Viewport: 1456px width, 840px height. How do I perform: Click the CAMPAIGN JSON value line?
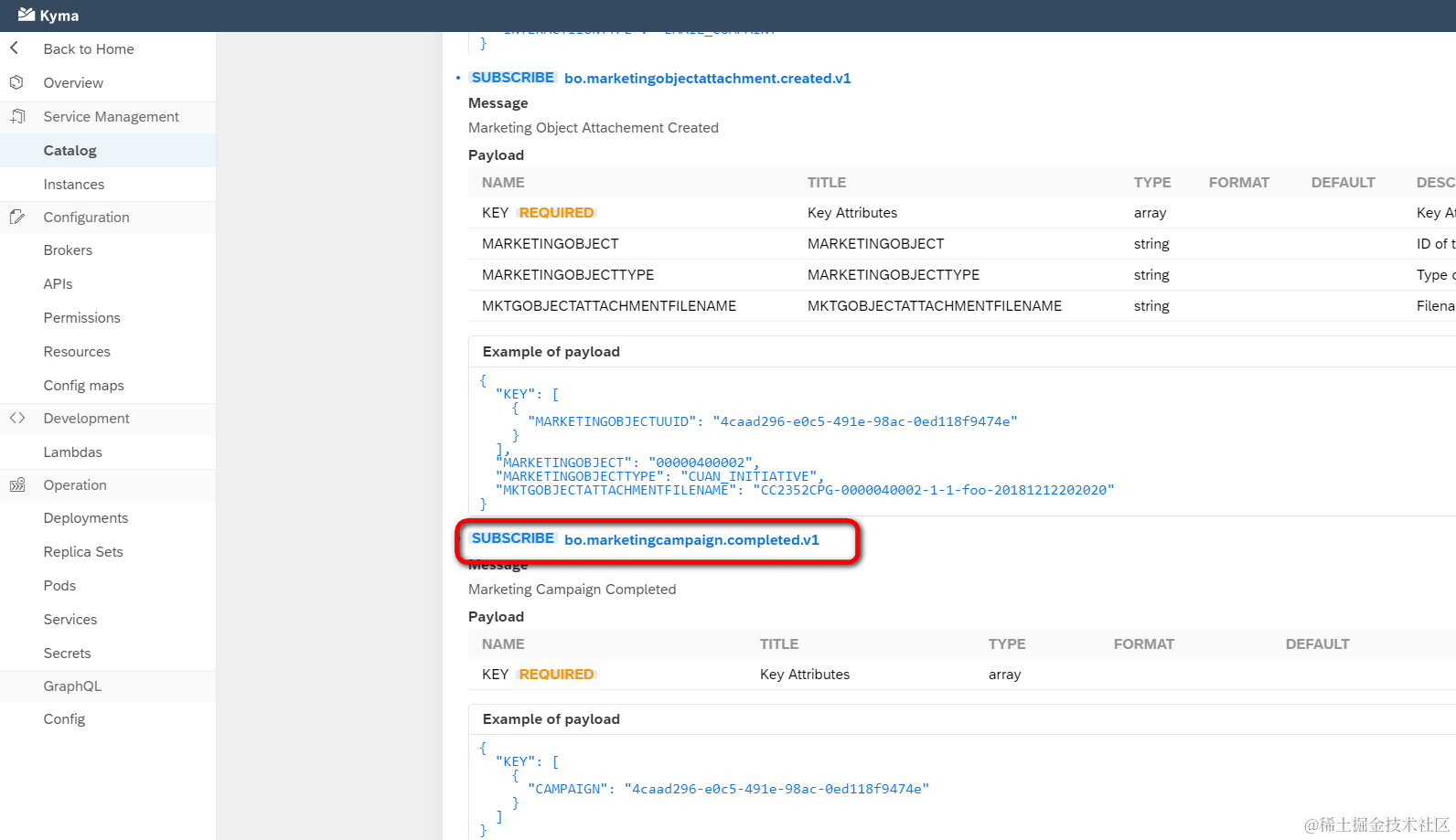point(728,789)
